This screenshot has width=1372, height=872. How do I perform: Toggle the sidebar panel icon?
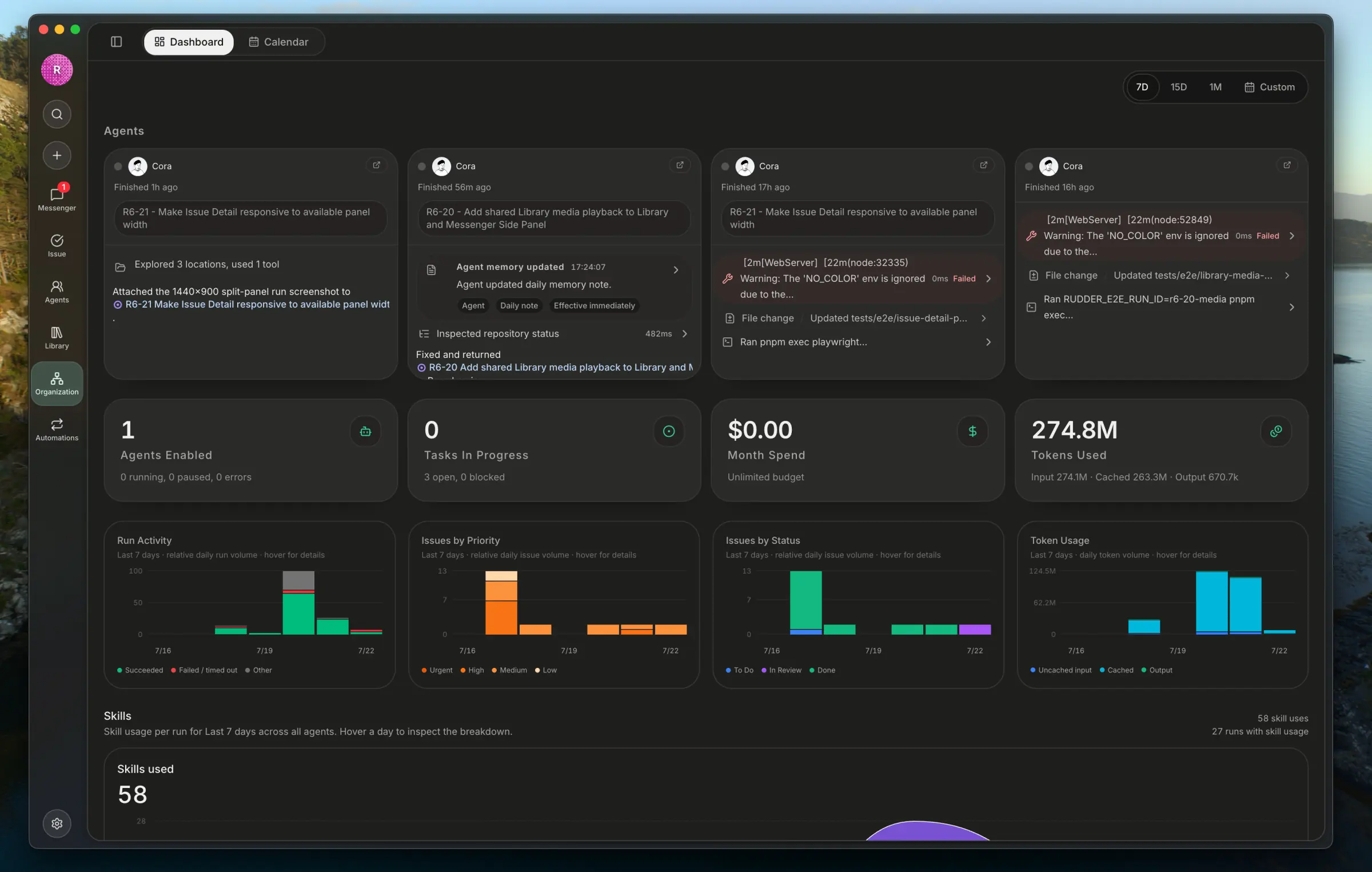click(x=116, y=42)
